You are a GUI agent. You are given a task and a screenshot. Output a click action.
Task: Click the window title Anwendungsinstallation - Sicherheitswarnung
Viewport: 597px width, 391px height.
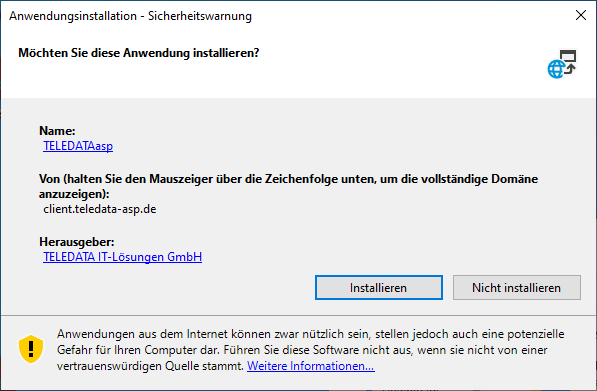(130, 16)
